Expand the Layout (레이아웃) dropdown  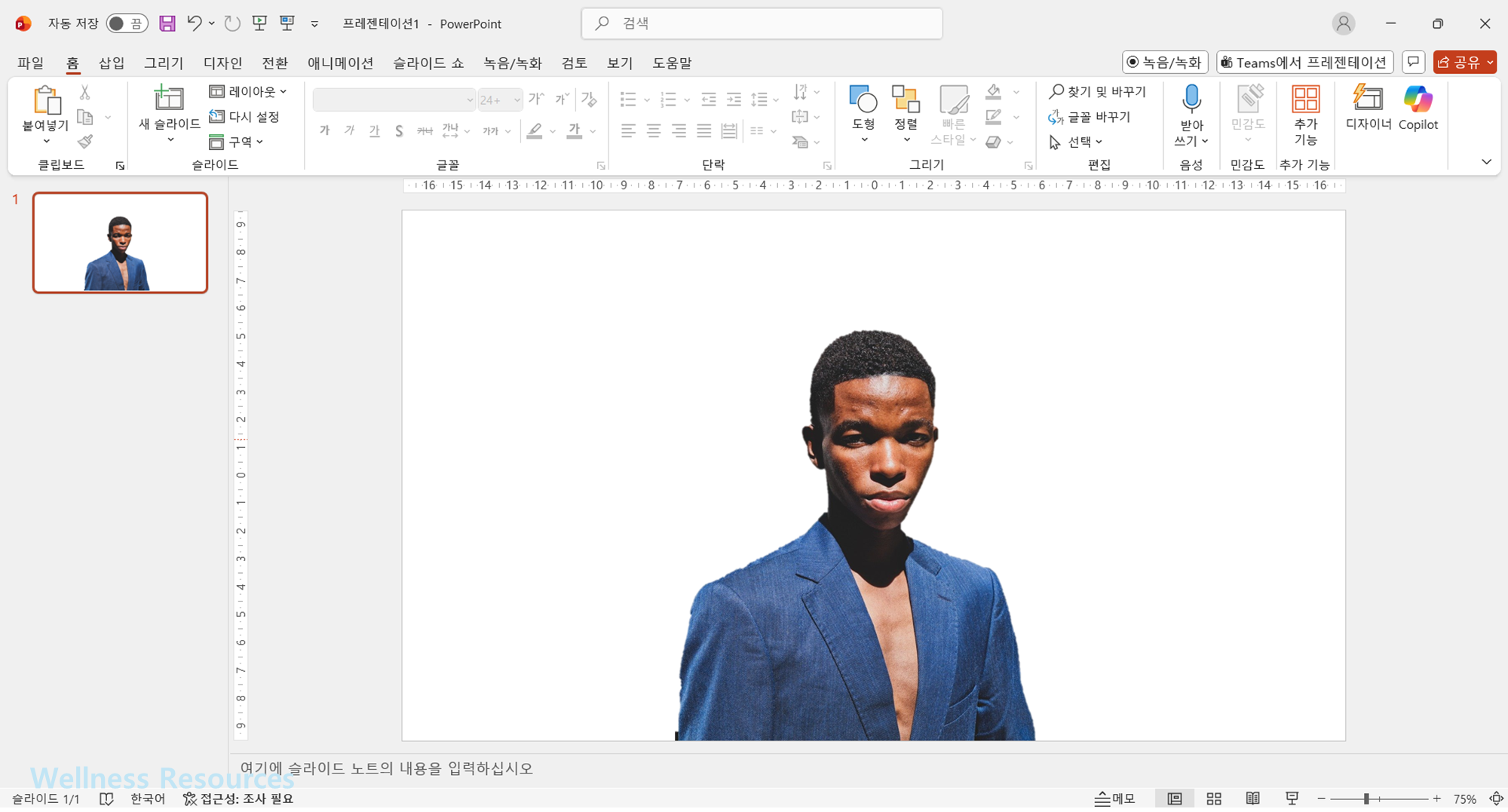tap(248, 92)
